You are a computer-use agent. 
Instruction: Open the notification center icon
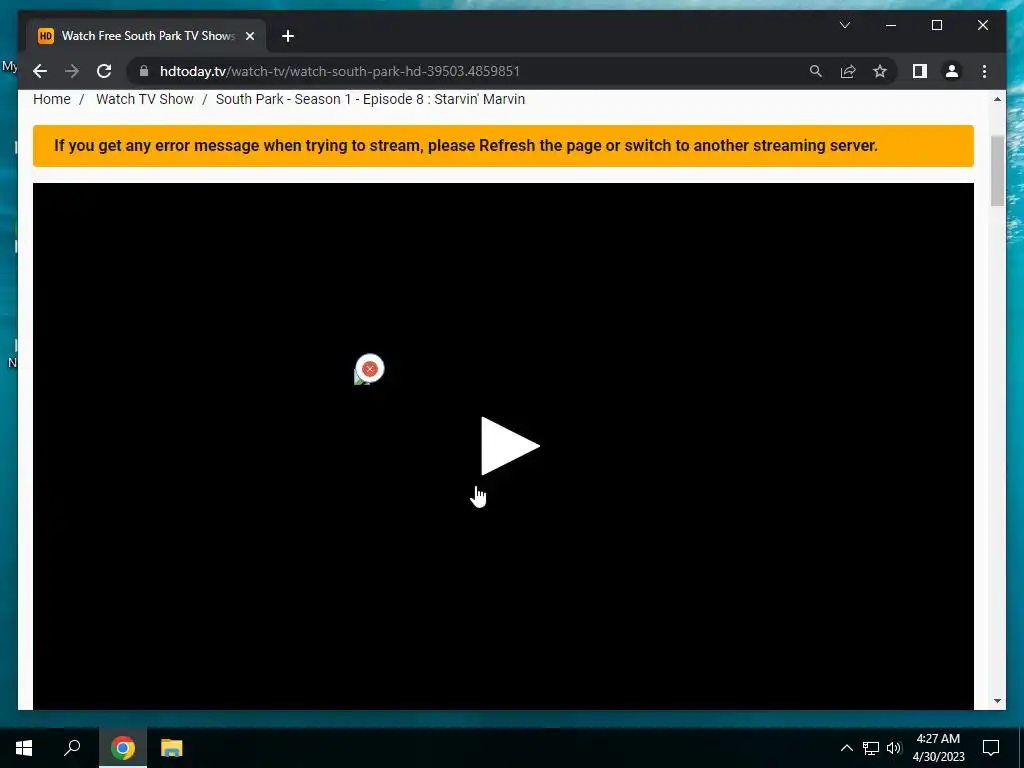click(991, 748)
